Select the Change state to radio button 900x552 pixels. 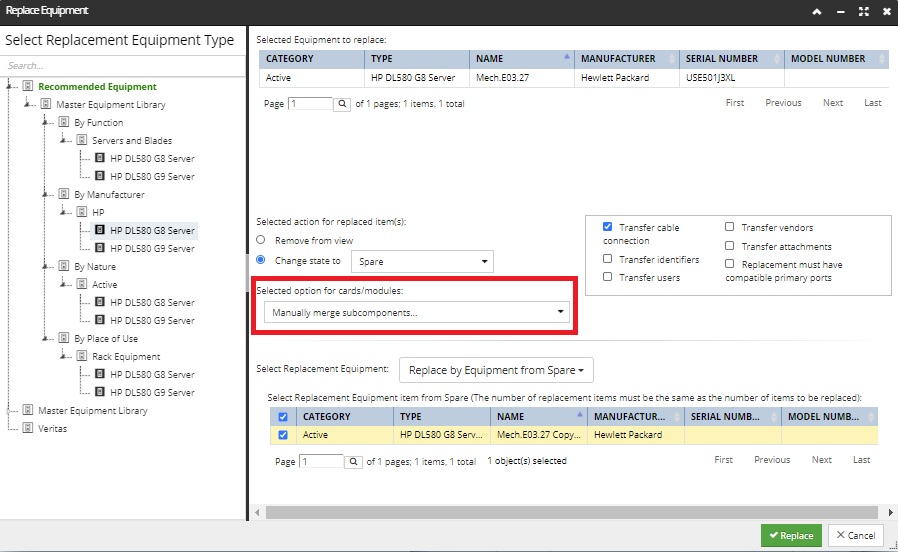tap(261, 260)
